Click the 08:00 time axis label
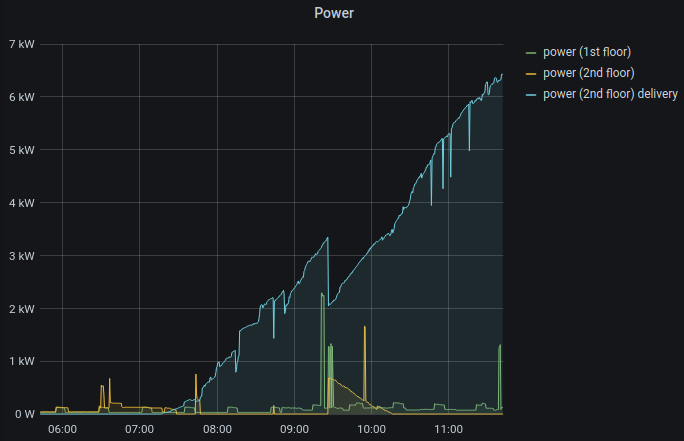Screen dimensions: 684x441 pos(217,429)
